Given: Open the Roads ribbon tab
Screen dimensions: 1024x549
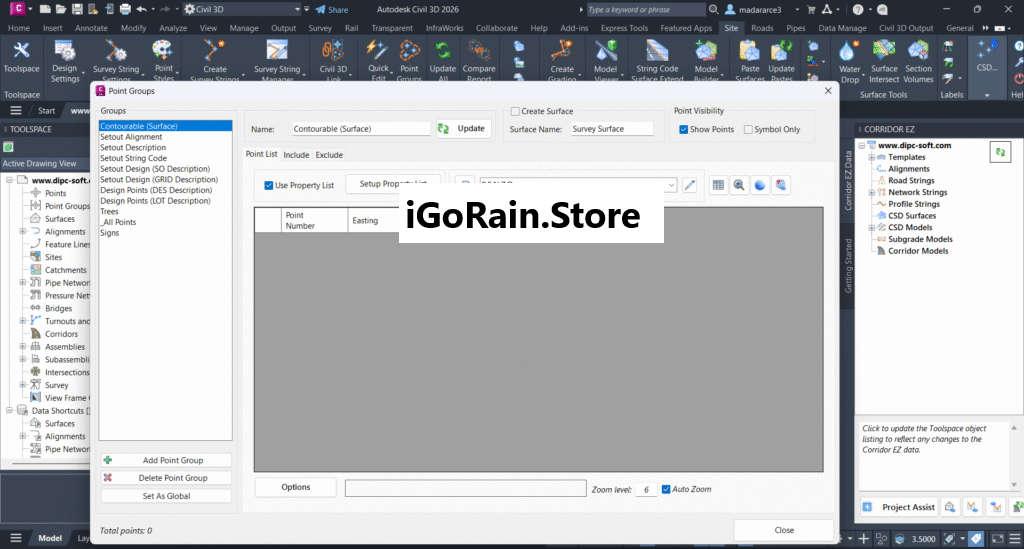Looking at the screenshot, I should 762,28.
